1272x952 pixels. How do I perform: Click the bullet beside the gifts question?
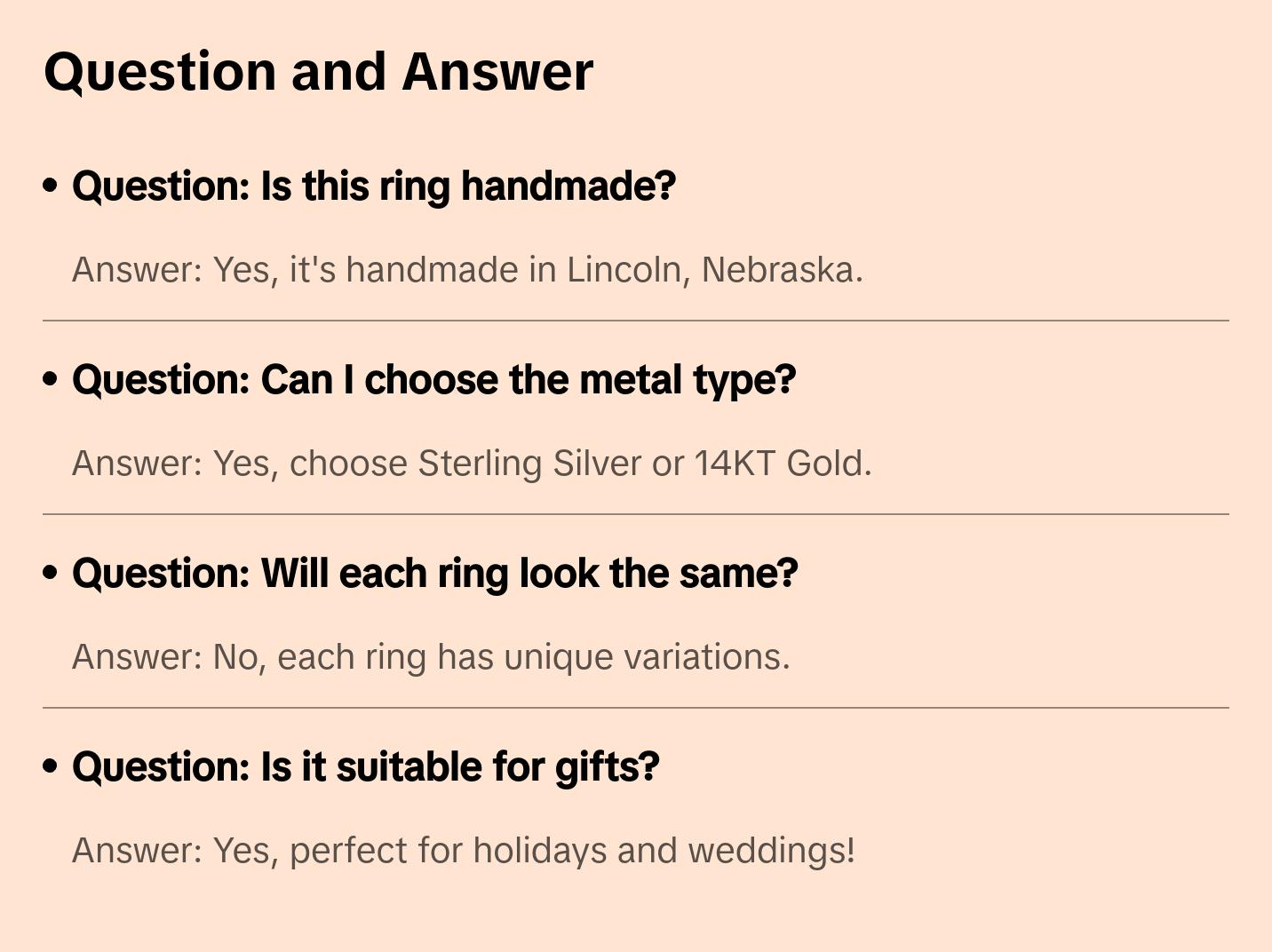coord(51,766)
